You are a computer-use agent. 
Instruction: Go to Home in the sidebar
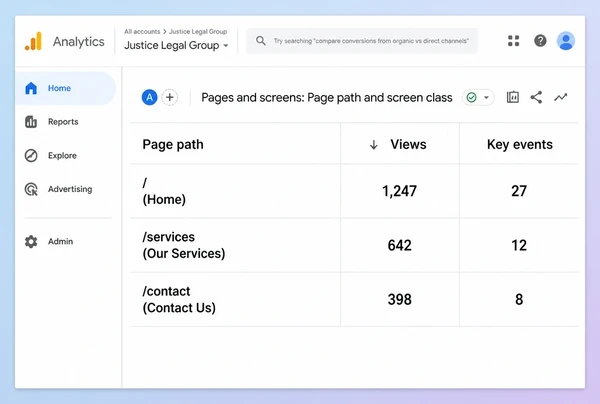coord(65,88)
